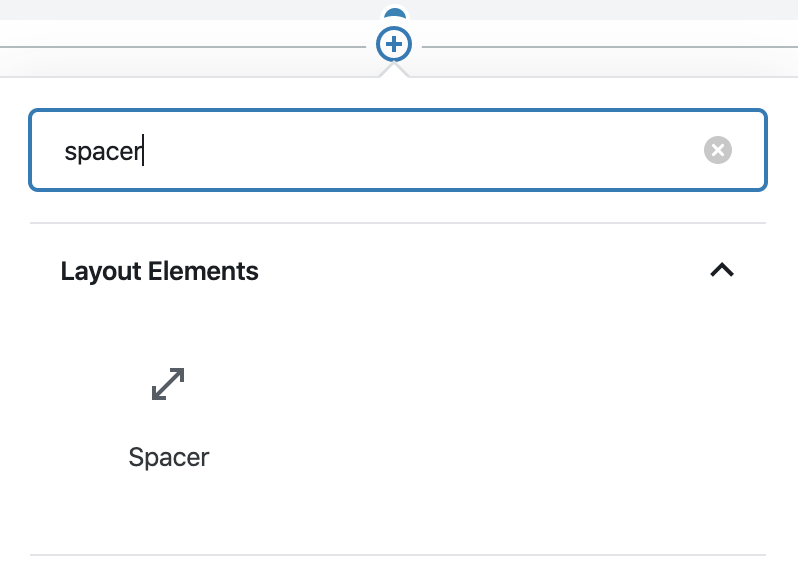The height and width of the screenshot is (564, 798).
Task: Collapse Layout Elements using the chevron
Action: point(722,270)
